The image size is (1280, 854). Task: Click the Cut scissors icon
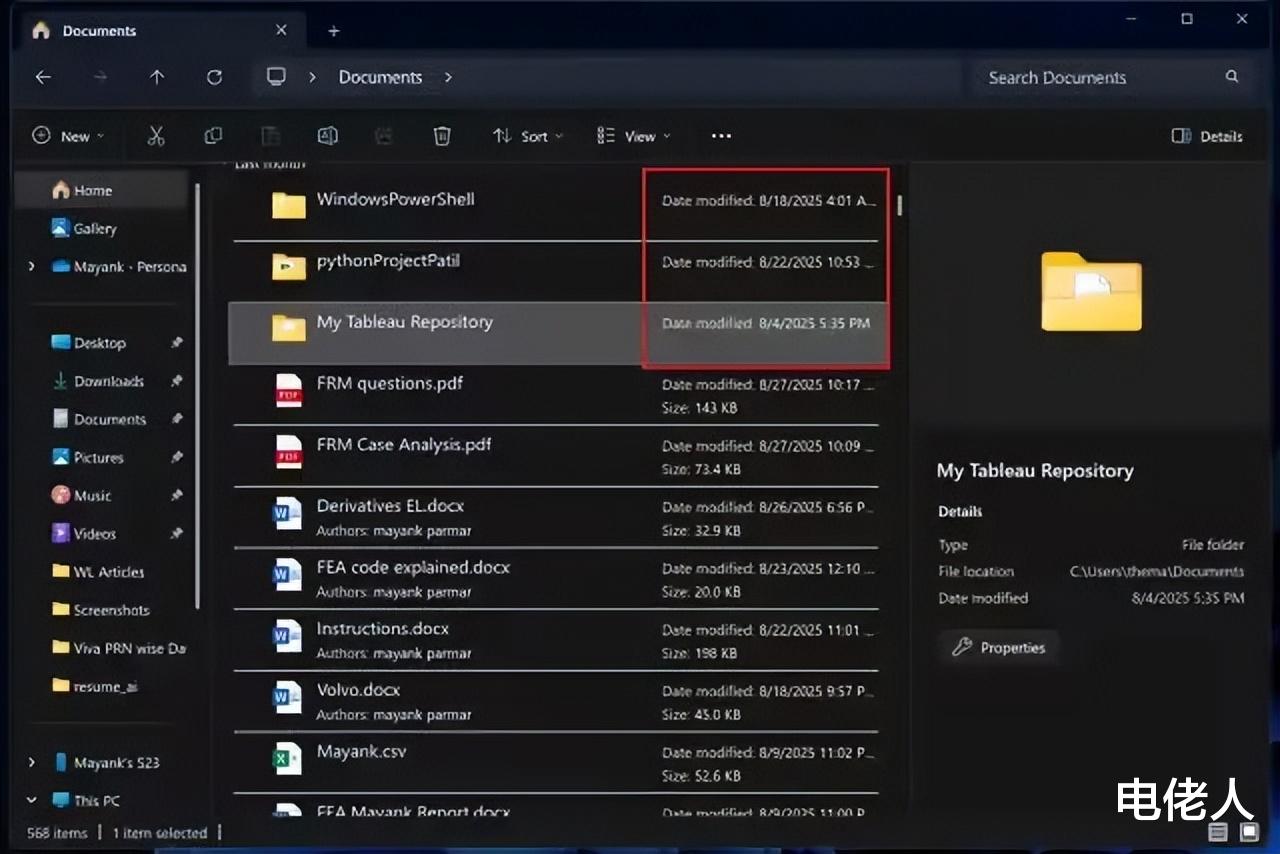[x=156, y=136]
